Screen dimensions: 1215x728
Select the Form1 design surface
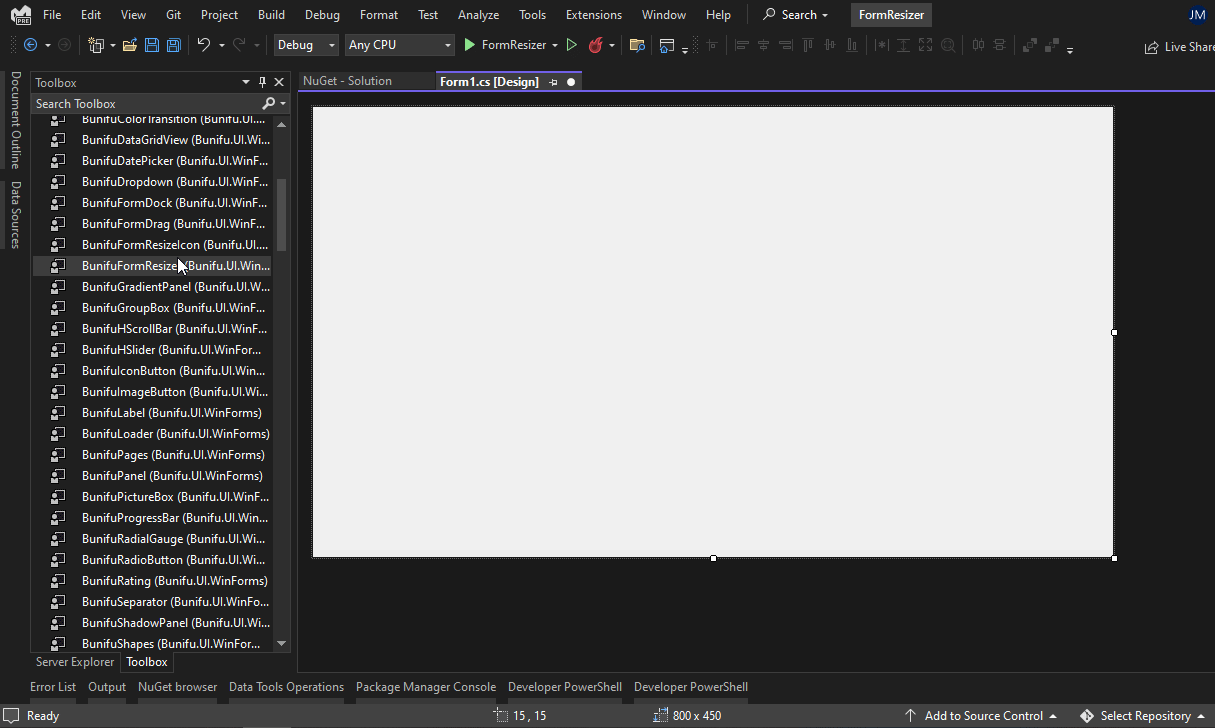click(713, 332)
